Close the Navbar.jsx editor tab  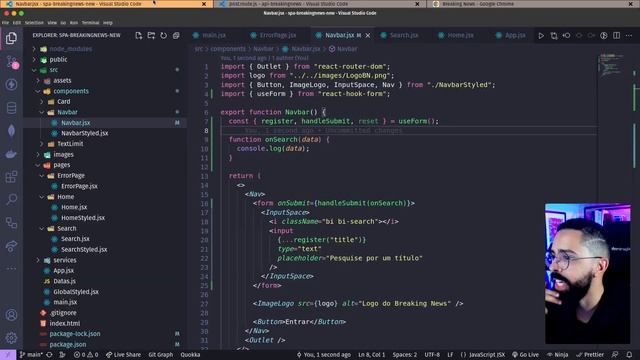tap(368, 36)
